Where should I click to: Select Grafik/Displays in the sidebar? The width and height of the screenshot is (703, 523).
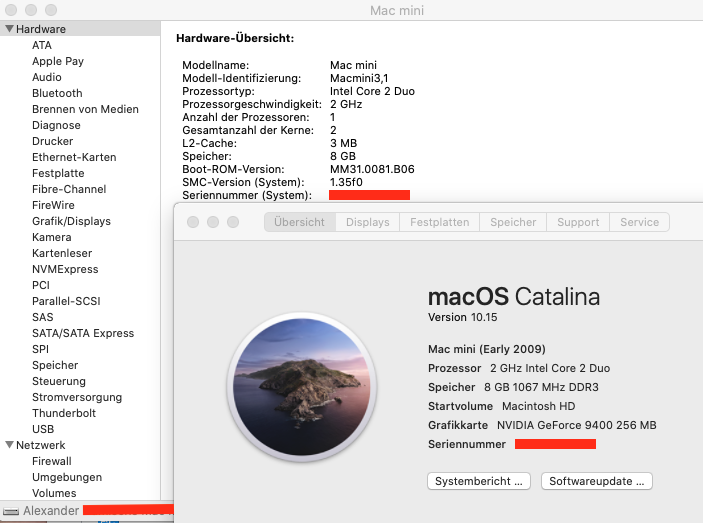(x=71, y=221)
